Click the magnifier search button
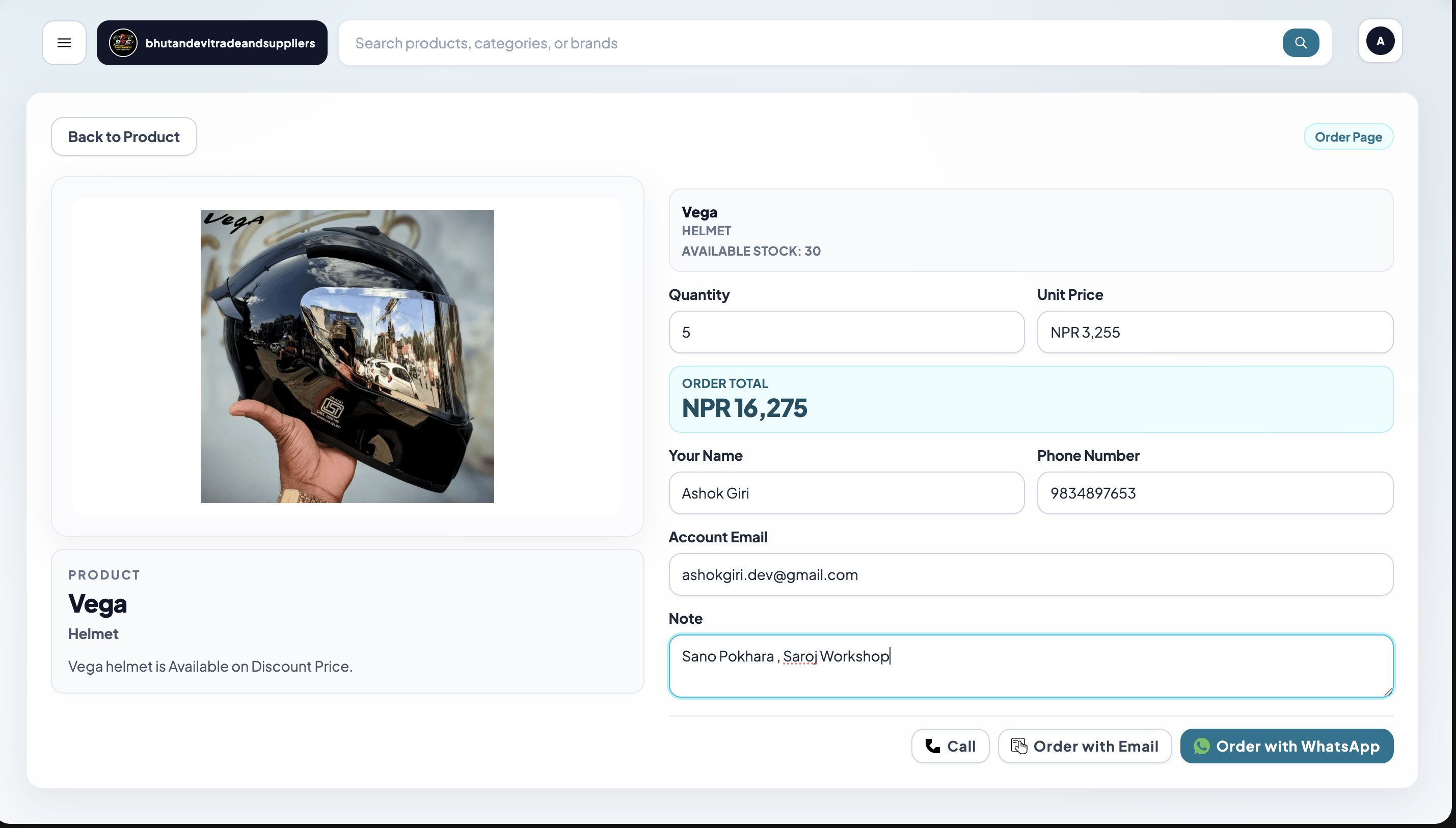 (1301, 43)
